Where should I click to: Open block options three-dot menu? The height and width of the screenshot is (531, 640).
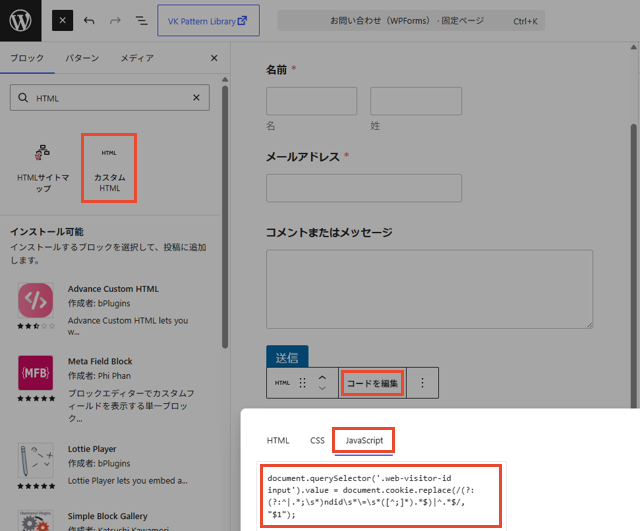422,383
